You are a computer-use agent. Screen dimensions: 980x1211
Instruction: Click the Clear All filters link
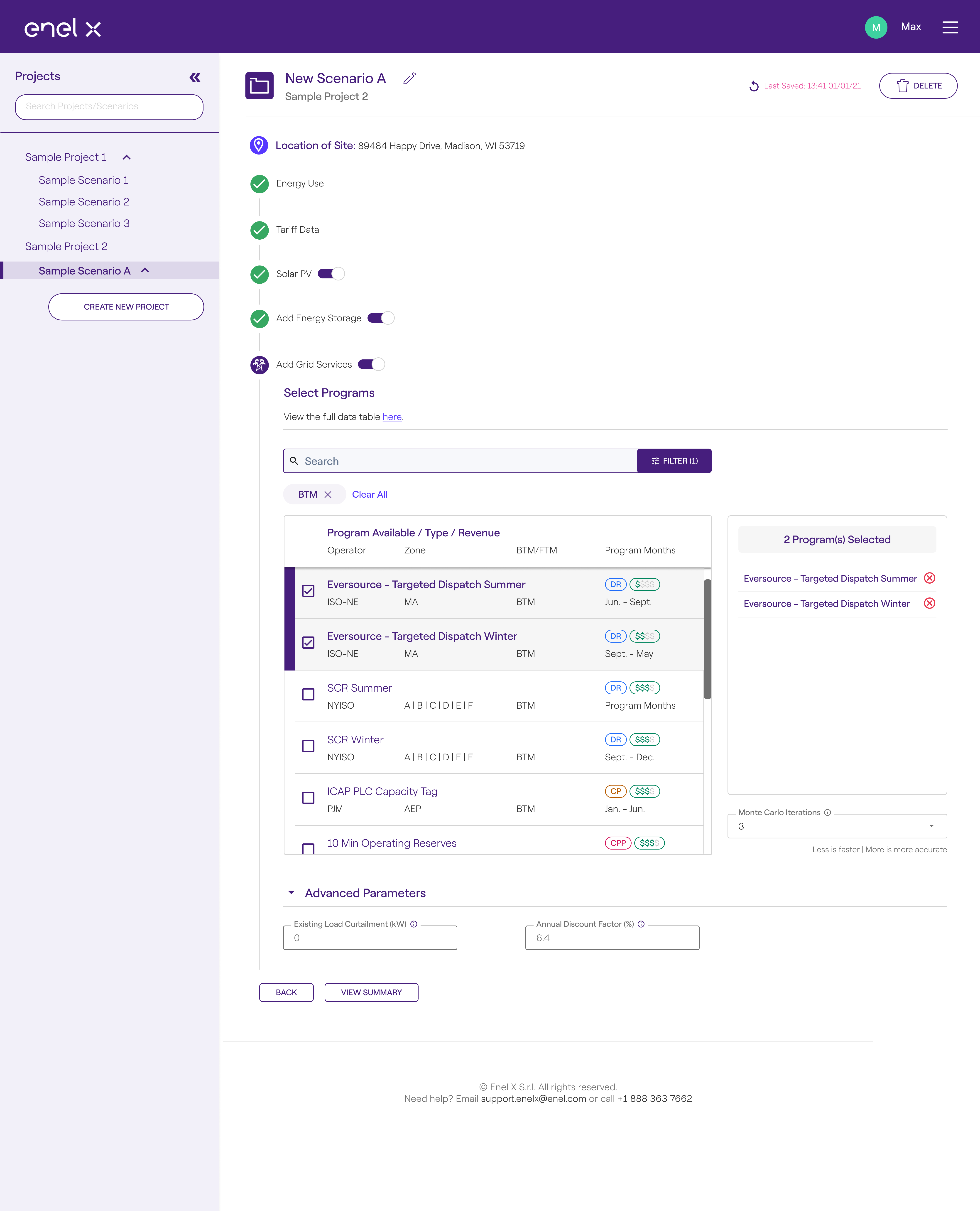[370, 495]
